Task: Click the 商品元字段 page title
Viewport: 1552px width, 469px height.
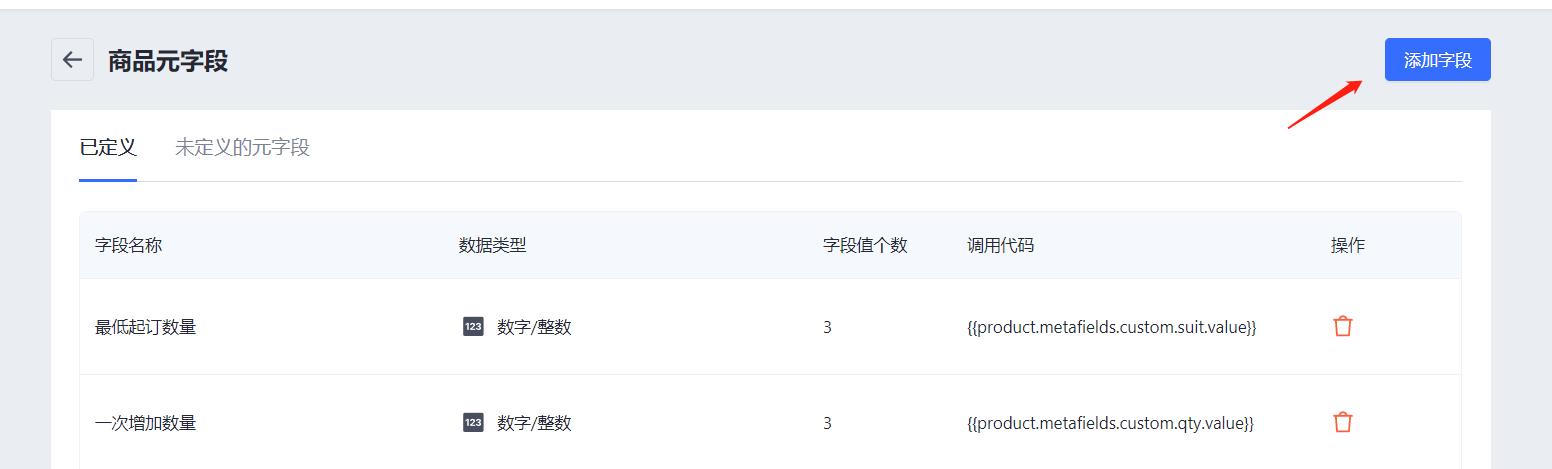Action: (x=168, y=61)
